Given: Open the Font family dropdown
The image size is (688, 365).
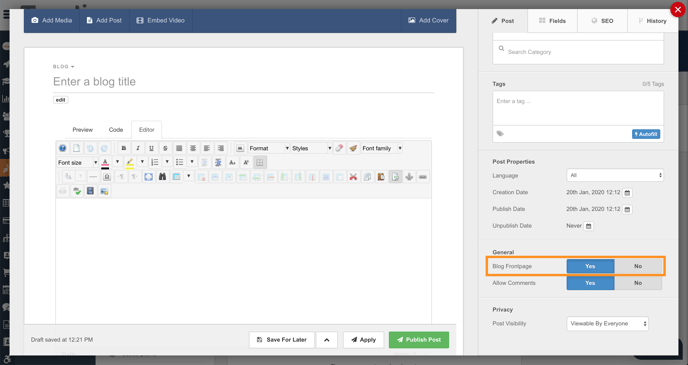Looking at the screenshot, I should pos(382,148).
